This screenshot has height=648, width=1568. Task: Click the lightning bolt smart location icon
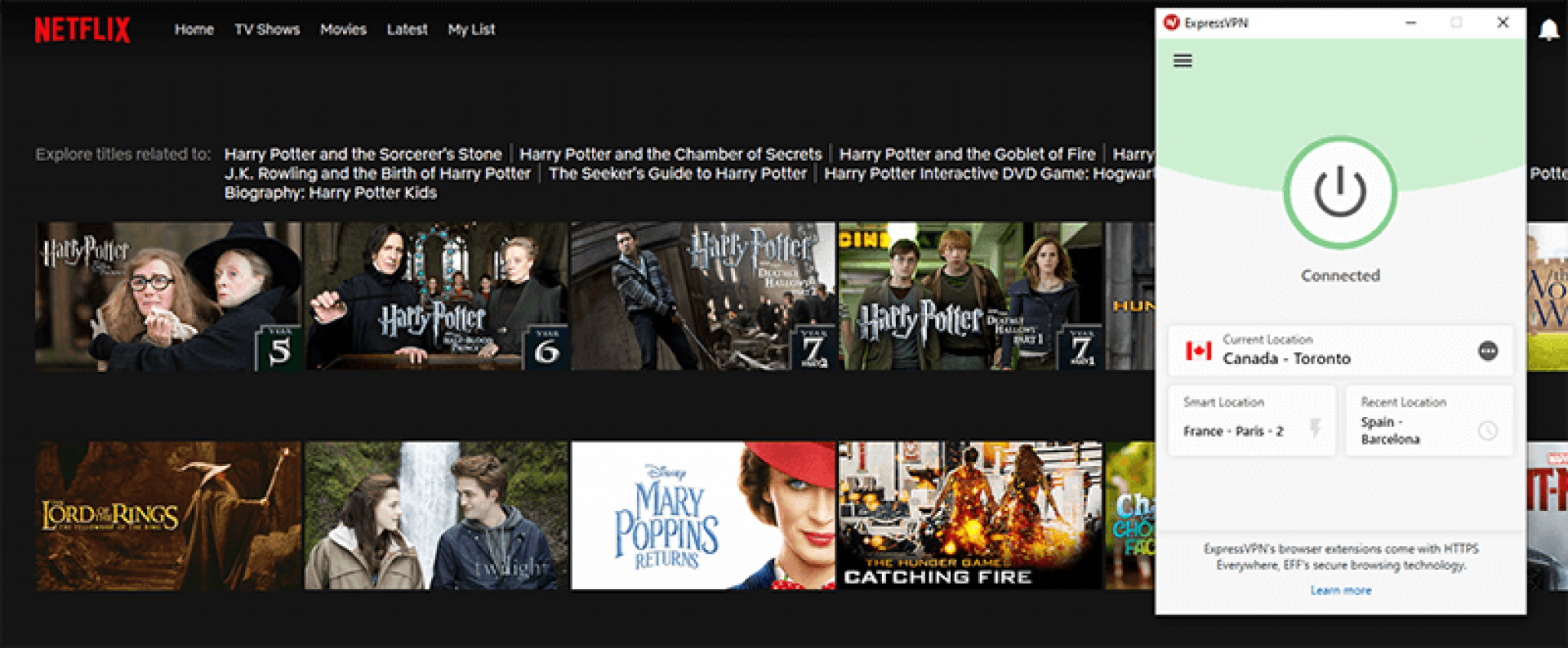(x=1315, y=428)
